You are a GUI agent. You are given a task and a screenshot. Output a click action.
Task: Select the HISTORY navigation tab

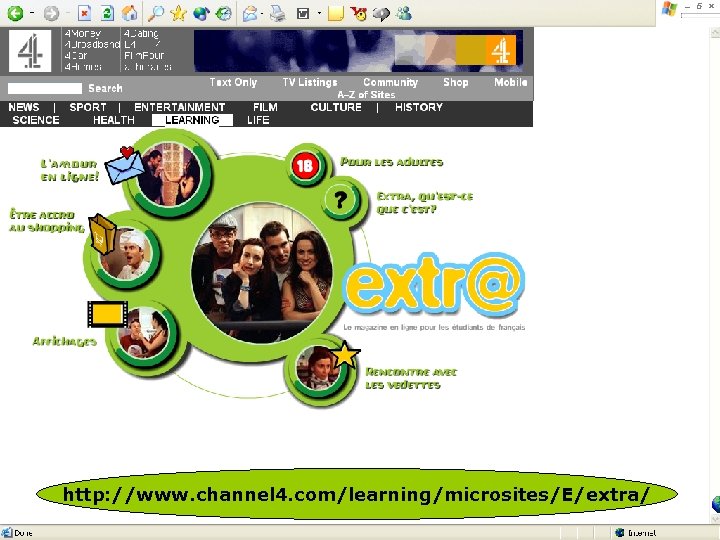[419, 107]
